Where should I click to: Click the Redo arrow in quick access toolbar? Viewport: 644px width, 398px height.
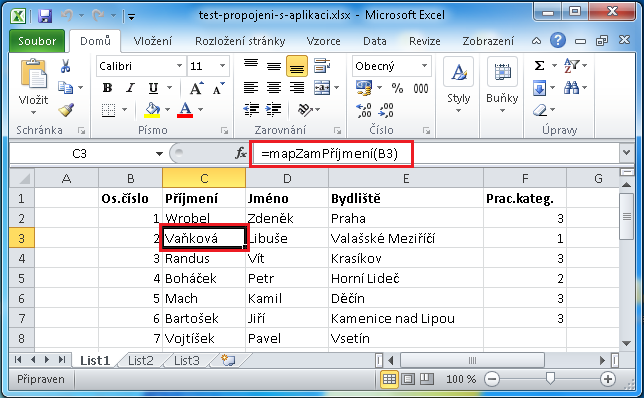(98, 16)
